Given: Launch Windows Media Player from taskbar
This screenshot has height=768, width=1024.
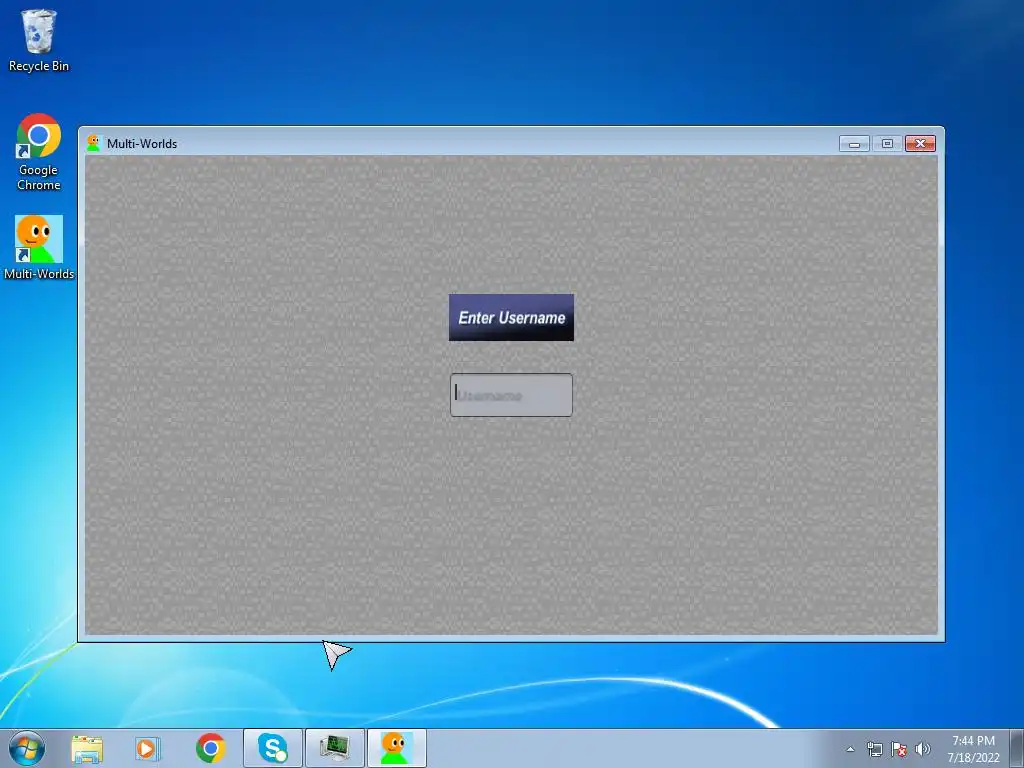Looking at the screenshot, I should pyautogui.click(x=148, y=749).
